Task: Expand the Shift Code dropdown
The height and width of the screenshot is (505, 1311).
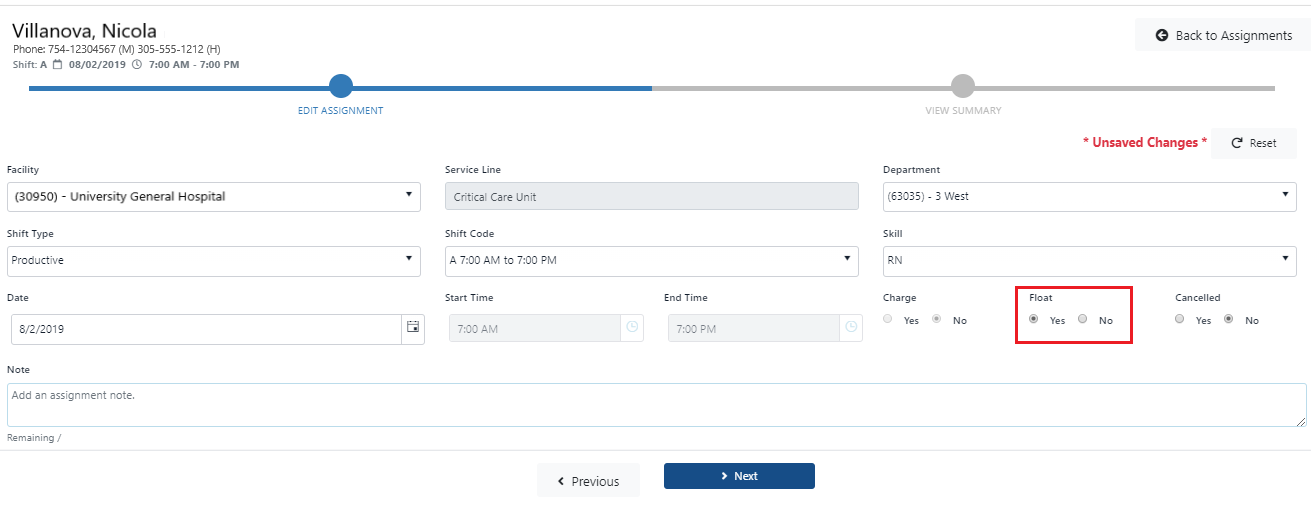Action: click(x=651, y=260)
